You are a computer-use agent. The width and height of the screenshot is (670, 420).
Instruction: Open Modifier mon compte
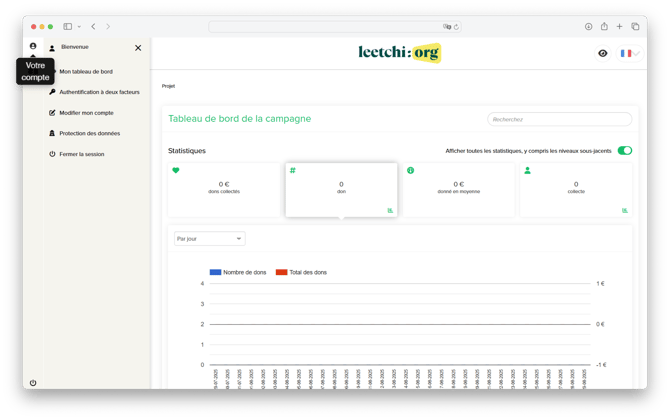pyautogui.click(x=86, y=113)
